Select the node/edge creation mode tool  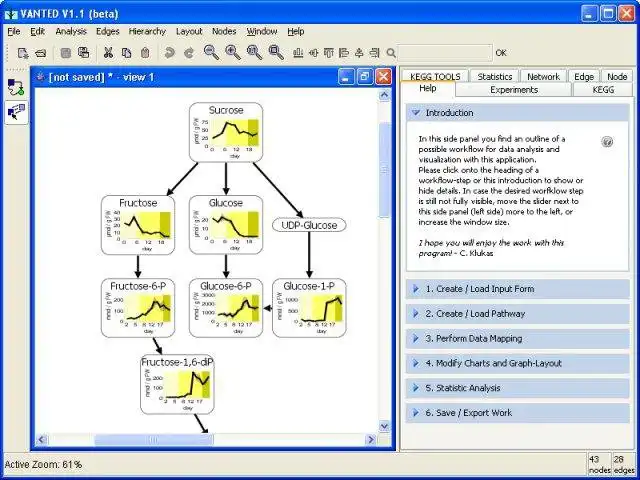[16, 87]
